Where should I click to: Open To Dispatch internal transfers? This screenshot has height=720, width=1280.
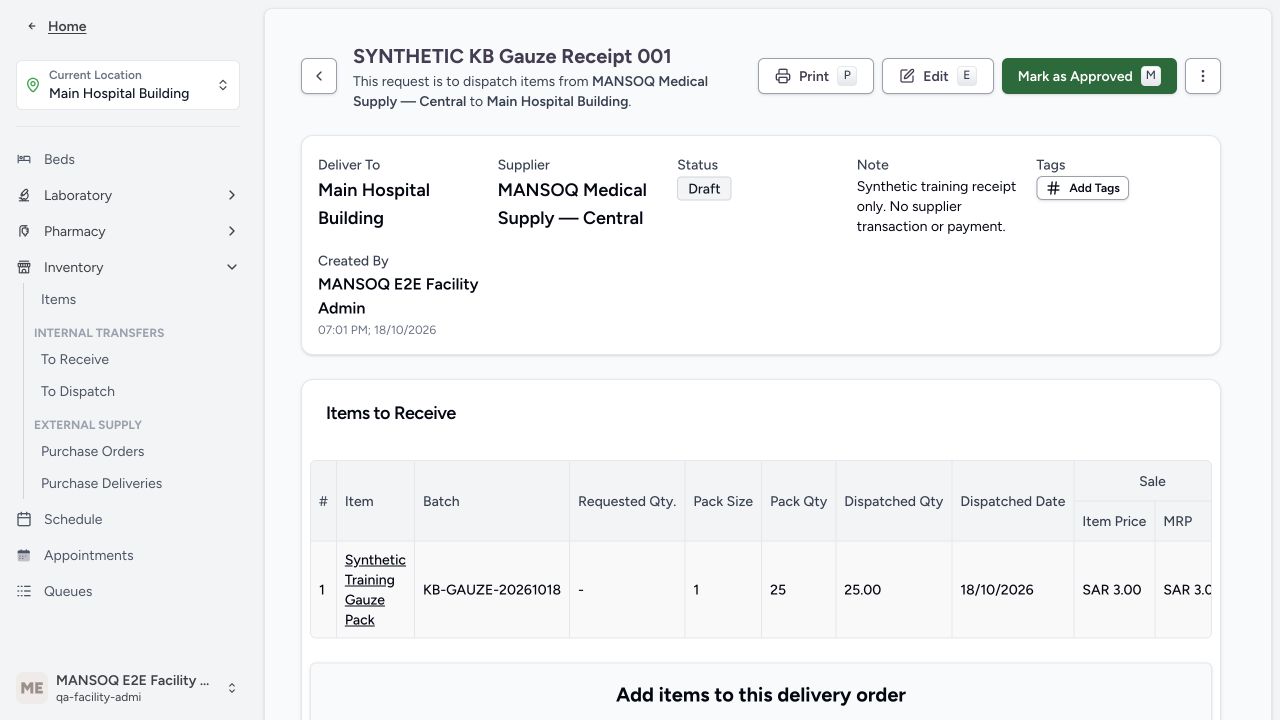[x=78, y=391]
